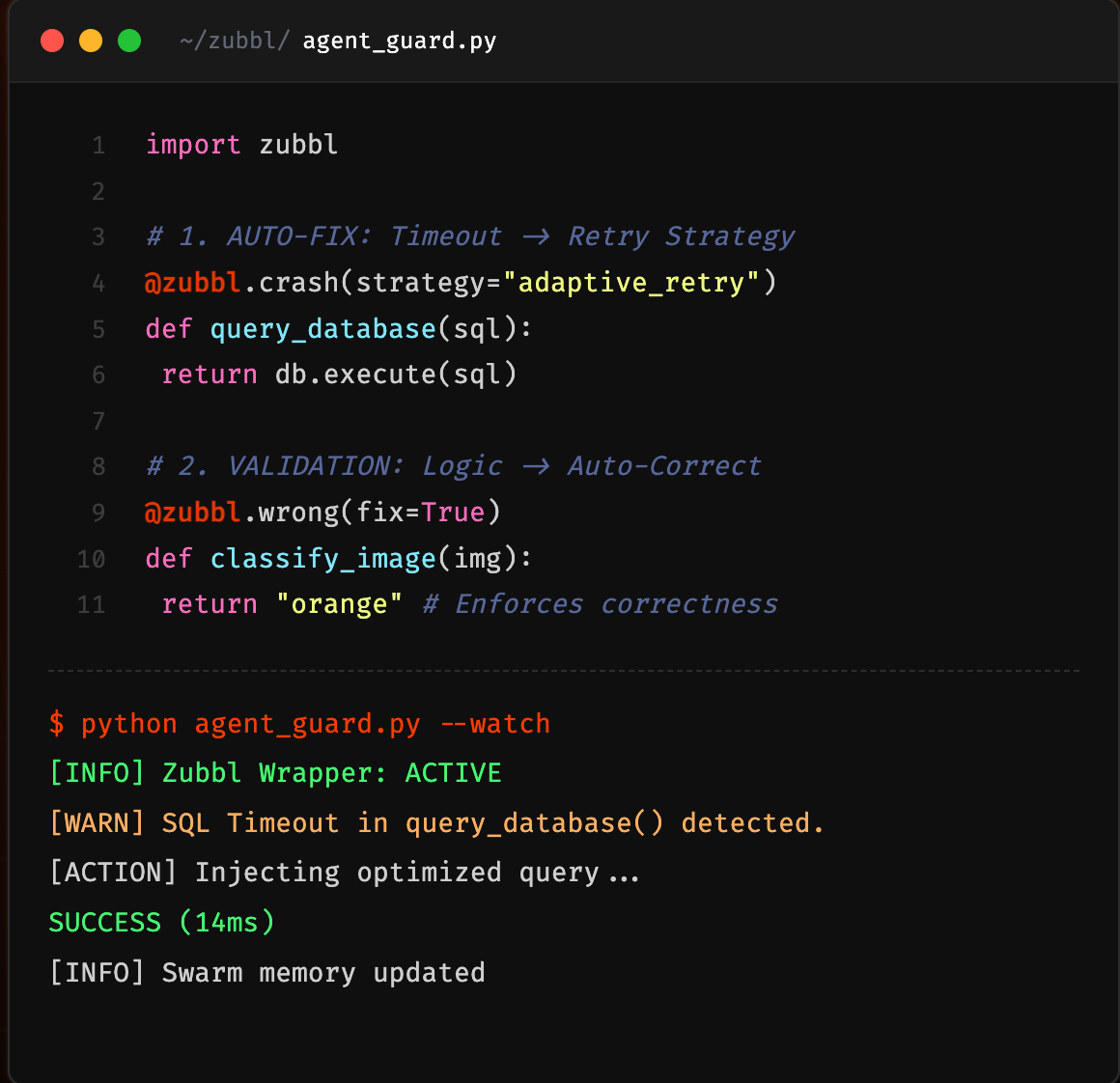Click the red close window dot
This screenshot has height=1083, width=1120.
pyautogui.click(x=52, y=41)
